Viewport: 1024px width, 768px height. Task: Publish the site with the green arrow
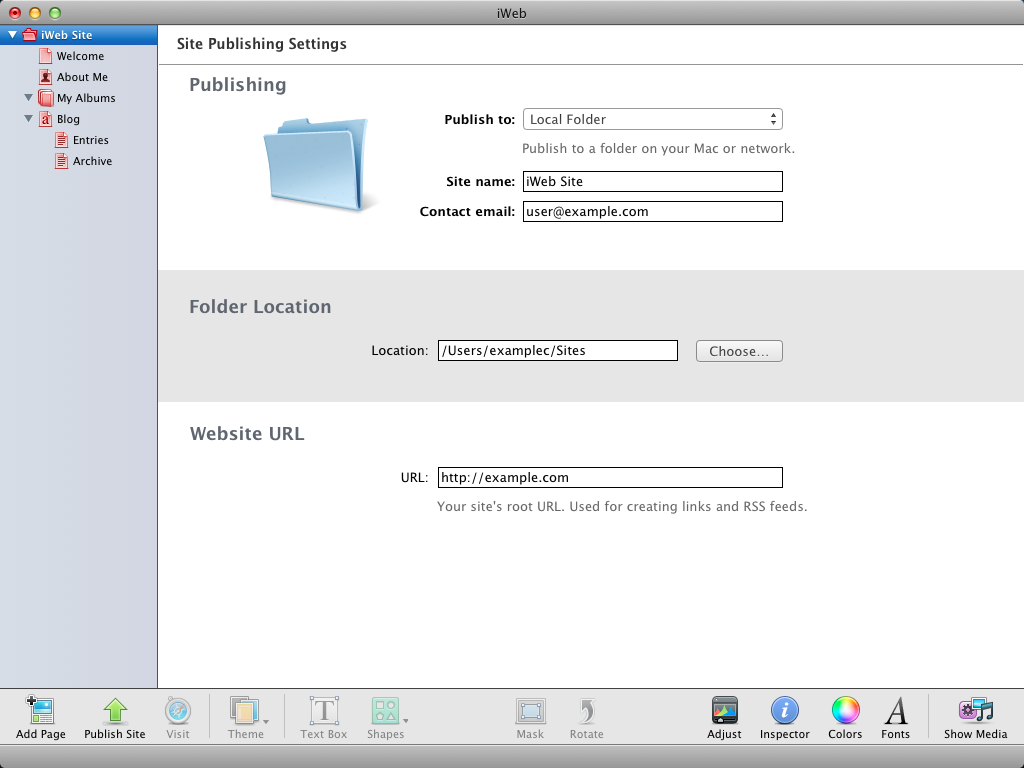coord(115,711)
